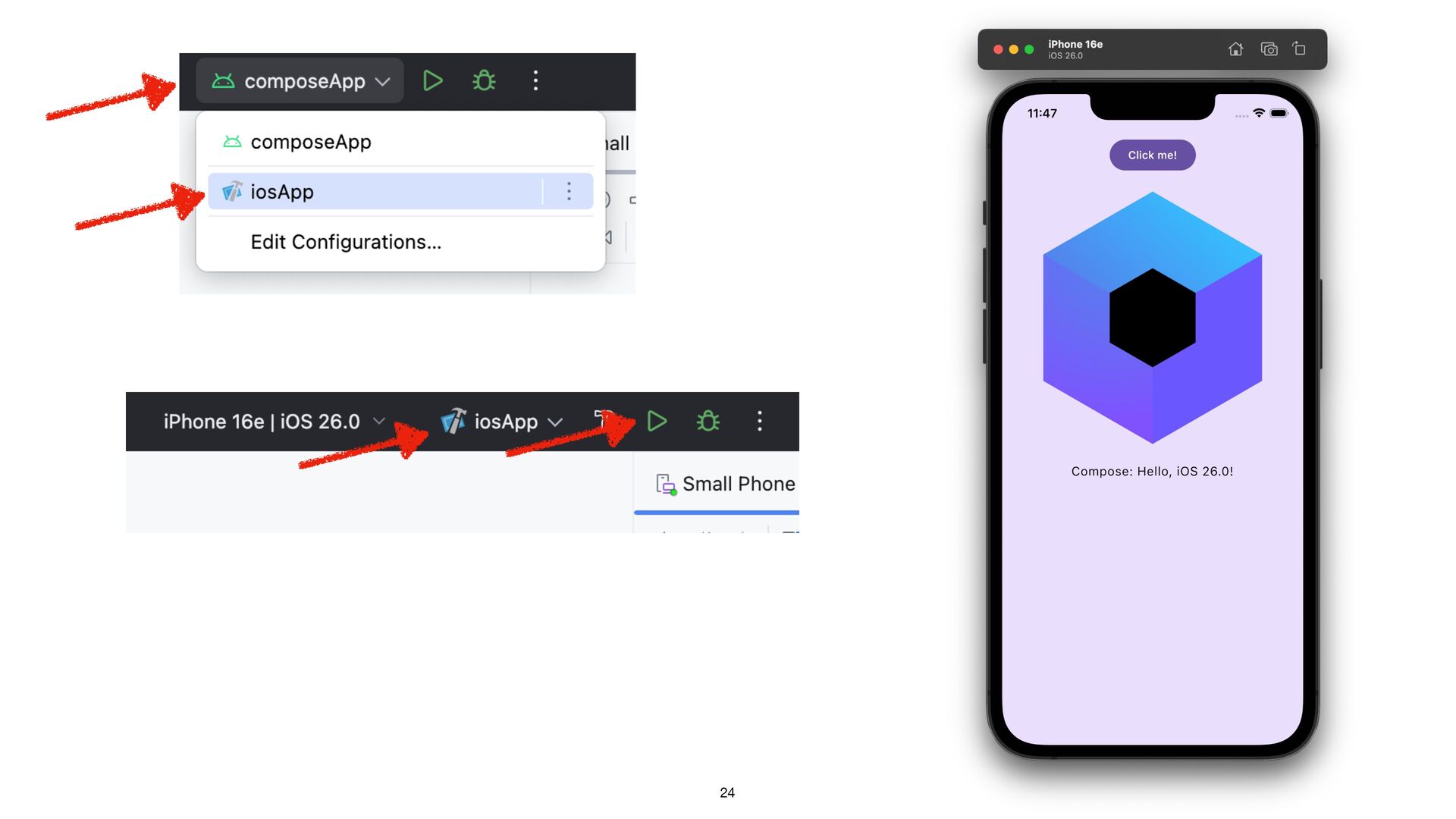Click the Compose Multiplatform logo image
The image size is (1456, 819).
1152,317
